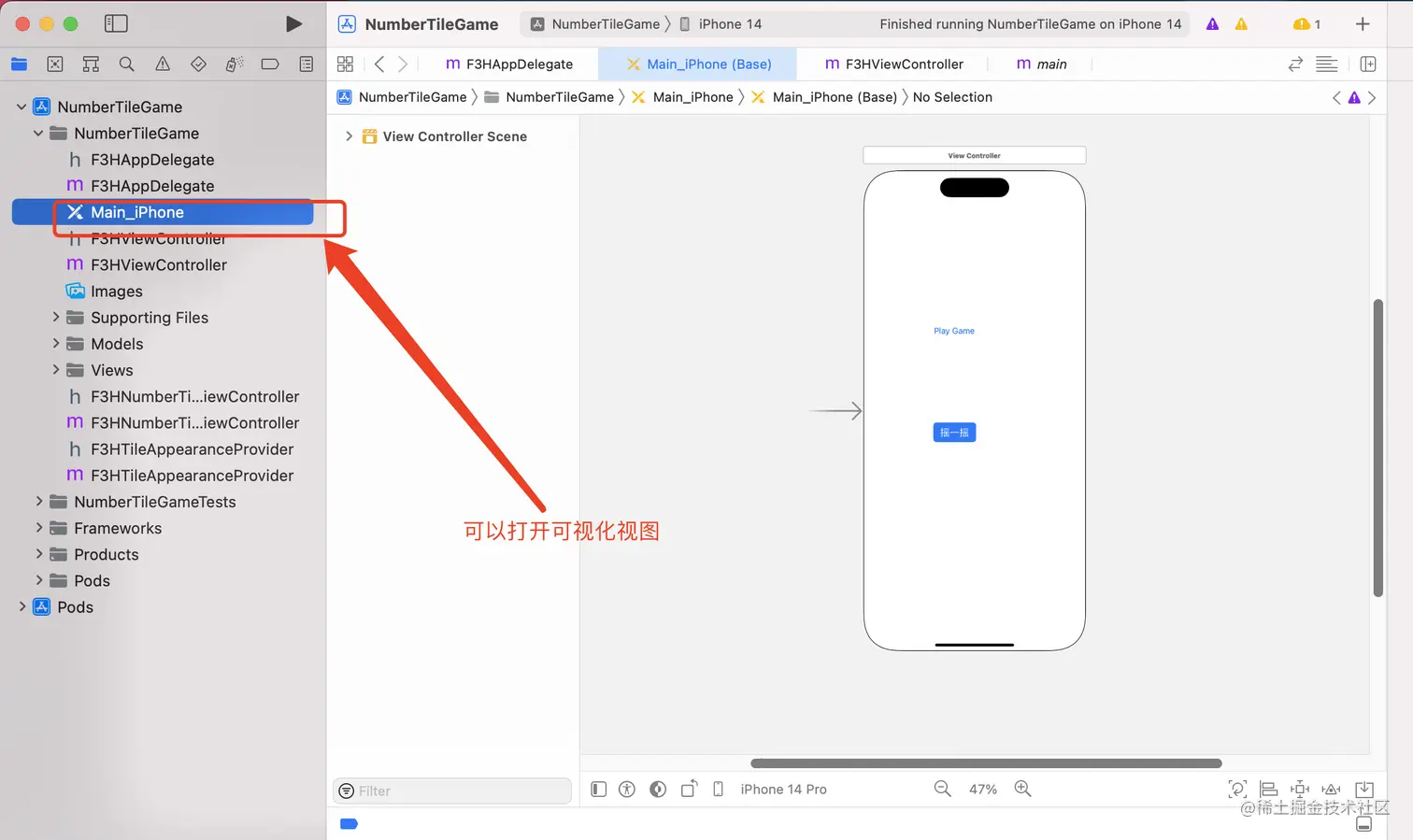Switch to F3HAppDelegate tab
The height and width of the screenshot is (840, 1413).
point(509,64)
